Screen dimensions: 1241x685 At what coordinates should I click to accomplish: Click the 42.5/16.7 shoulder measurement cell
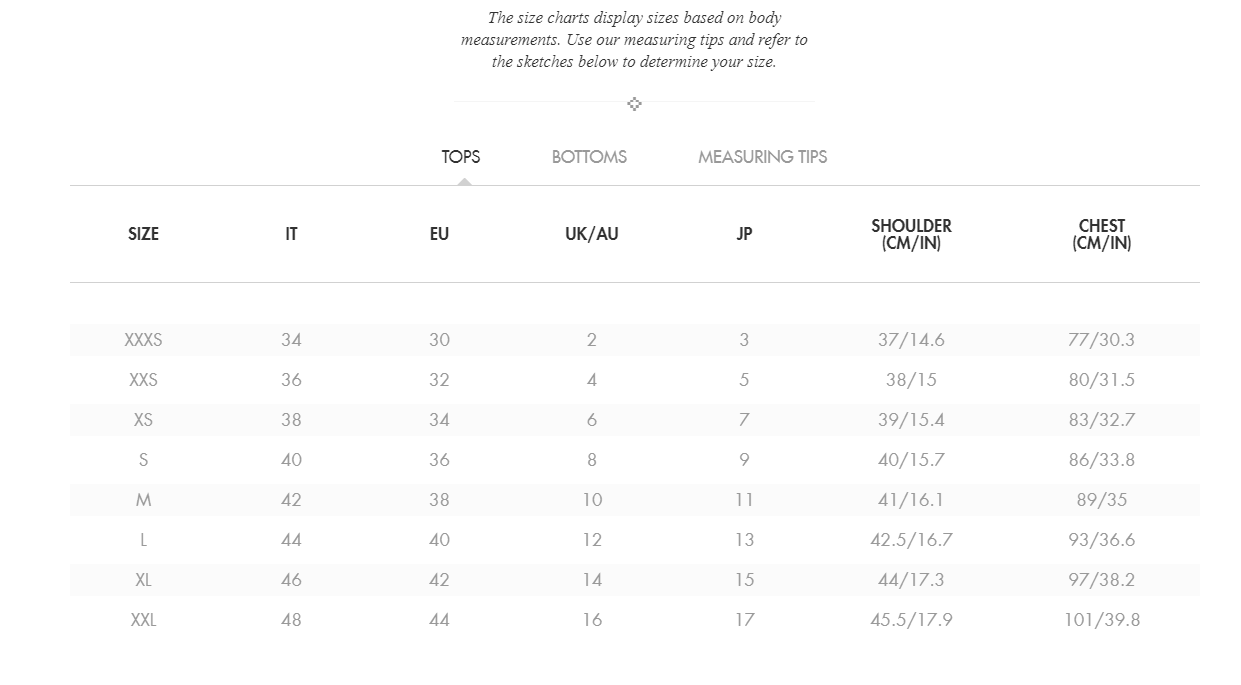pyautogui.click(x=911, y=540)
